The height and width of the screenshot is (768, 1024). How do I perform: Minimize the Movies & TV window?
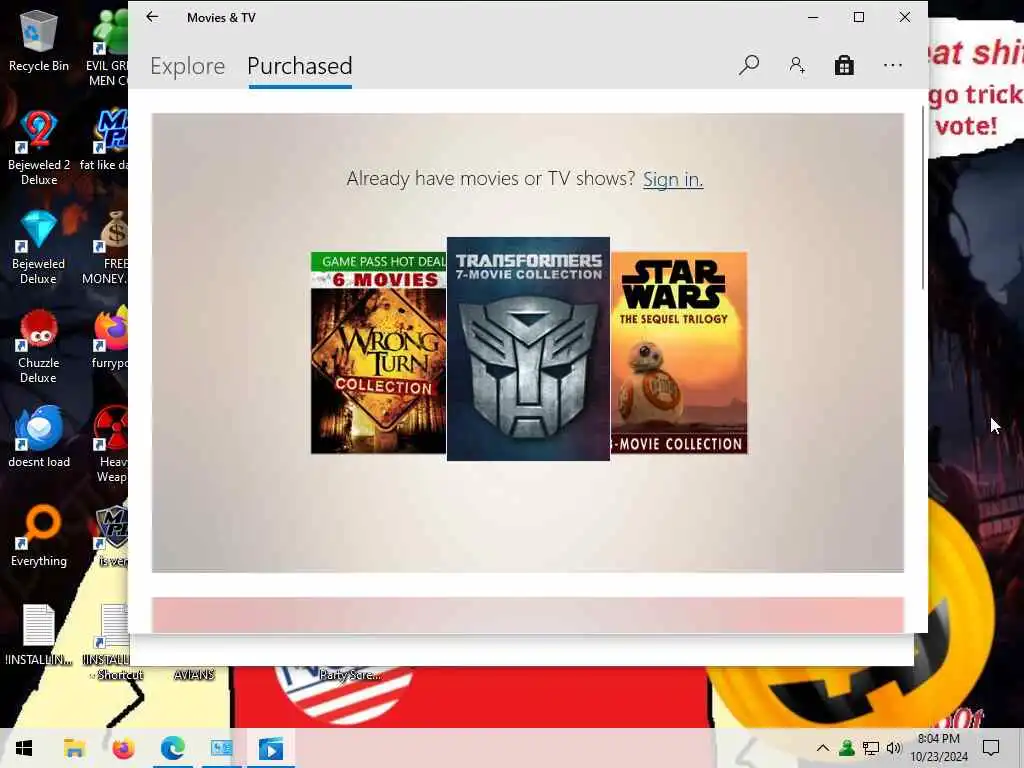tap(813, 18)
